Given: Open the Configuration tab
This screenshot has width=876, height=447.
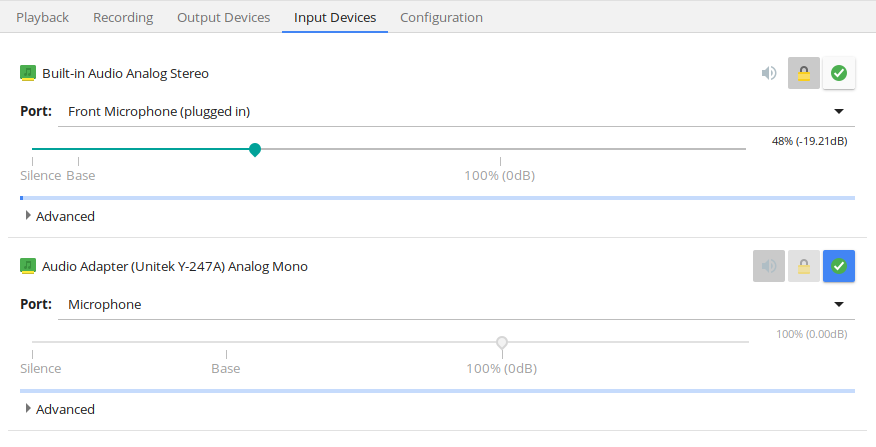Looking at the screenshot, I should pos(441,17).
